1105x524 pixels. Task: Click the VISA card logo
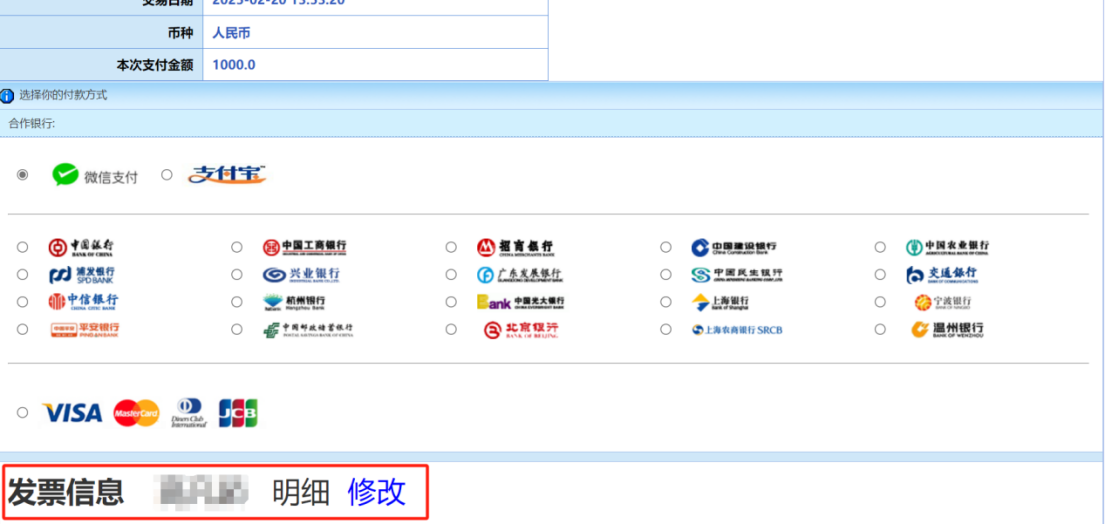tap(72, 413)
